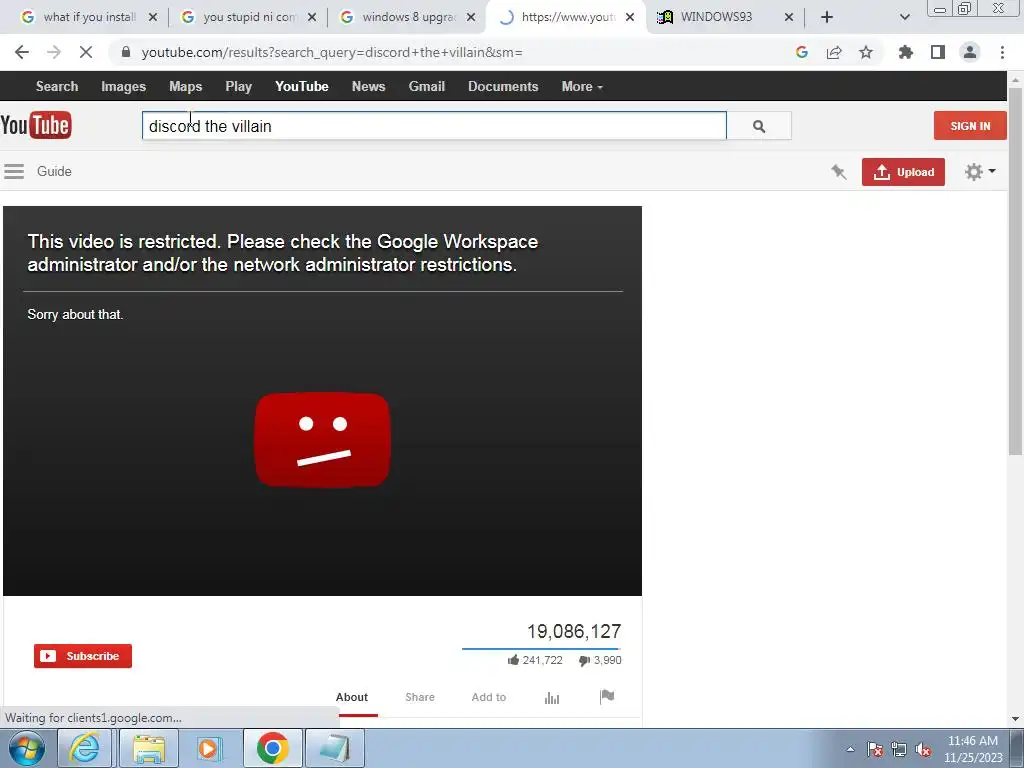
Task: Bookmark this page with the star
Action: pos(866,52)
